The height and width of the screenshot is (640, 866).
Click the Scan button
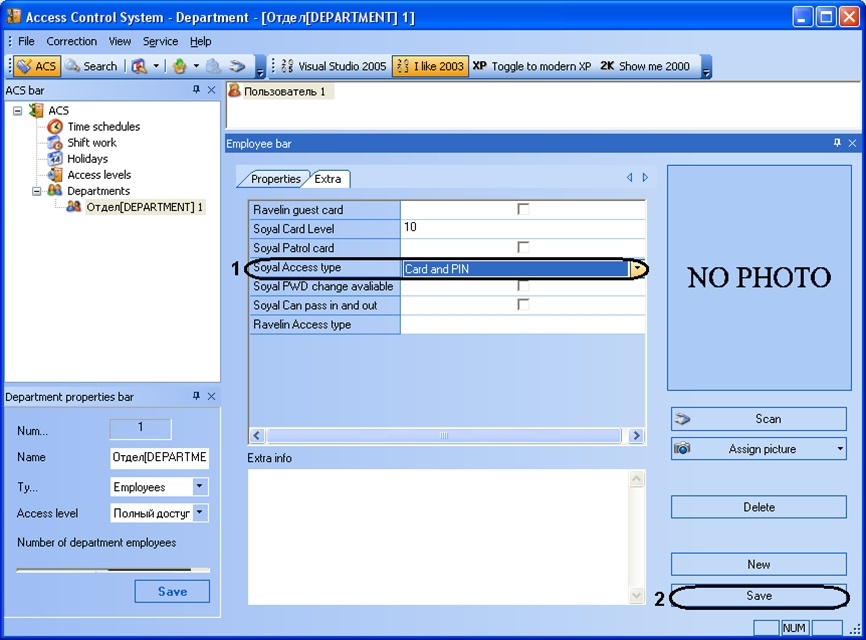click(x=758, y=419)
